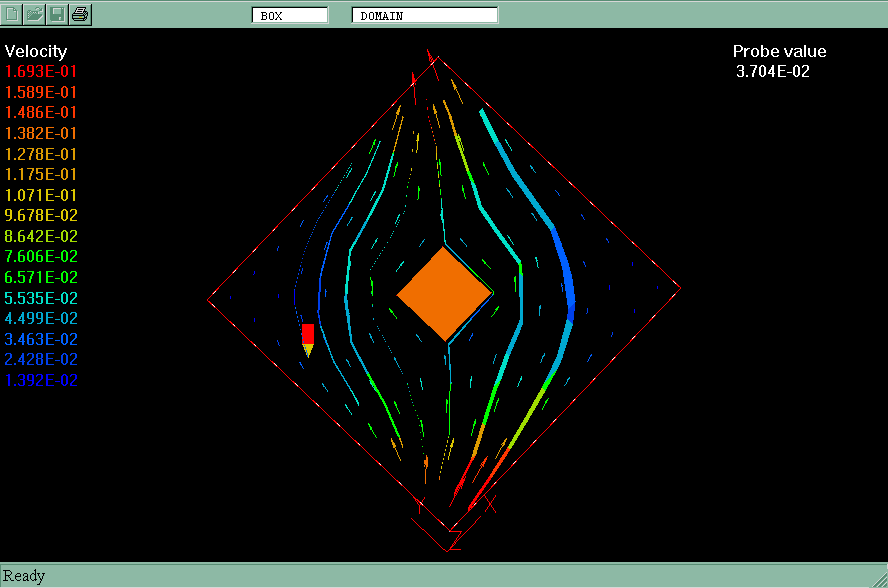888x588 pixels.
Task: Open a file with the folder icon
Action: point(35,14)
